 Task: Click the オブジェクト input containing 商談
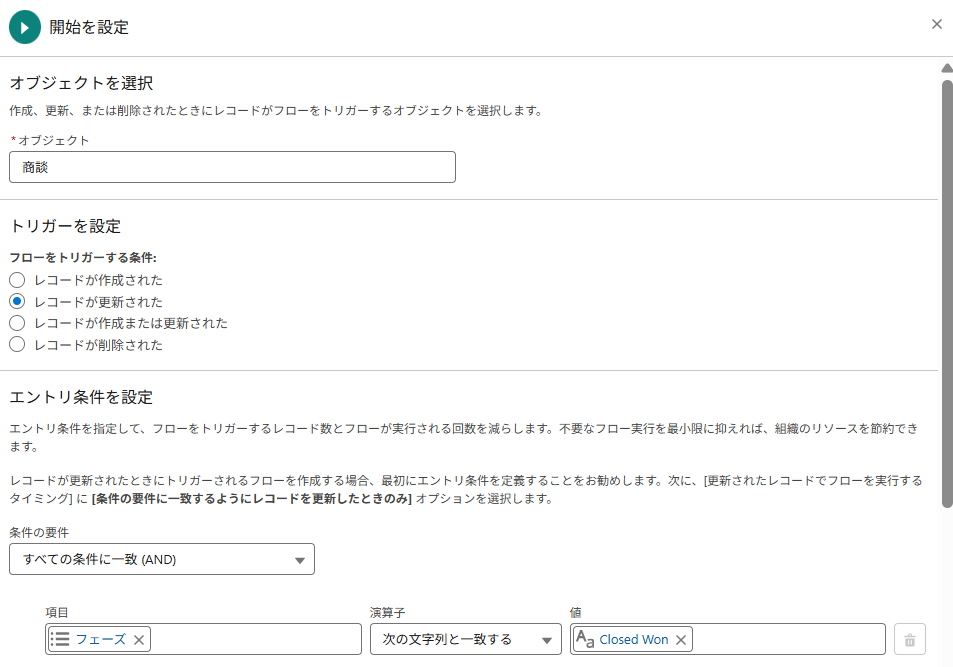[232, 167]
